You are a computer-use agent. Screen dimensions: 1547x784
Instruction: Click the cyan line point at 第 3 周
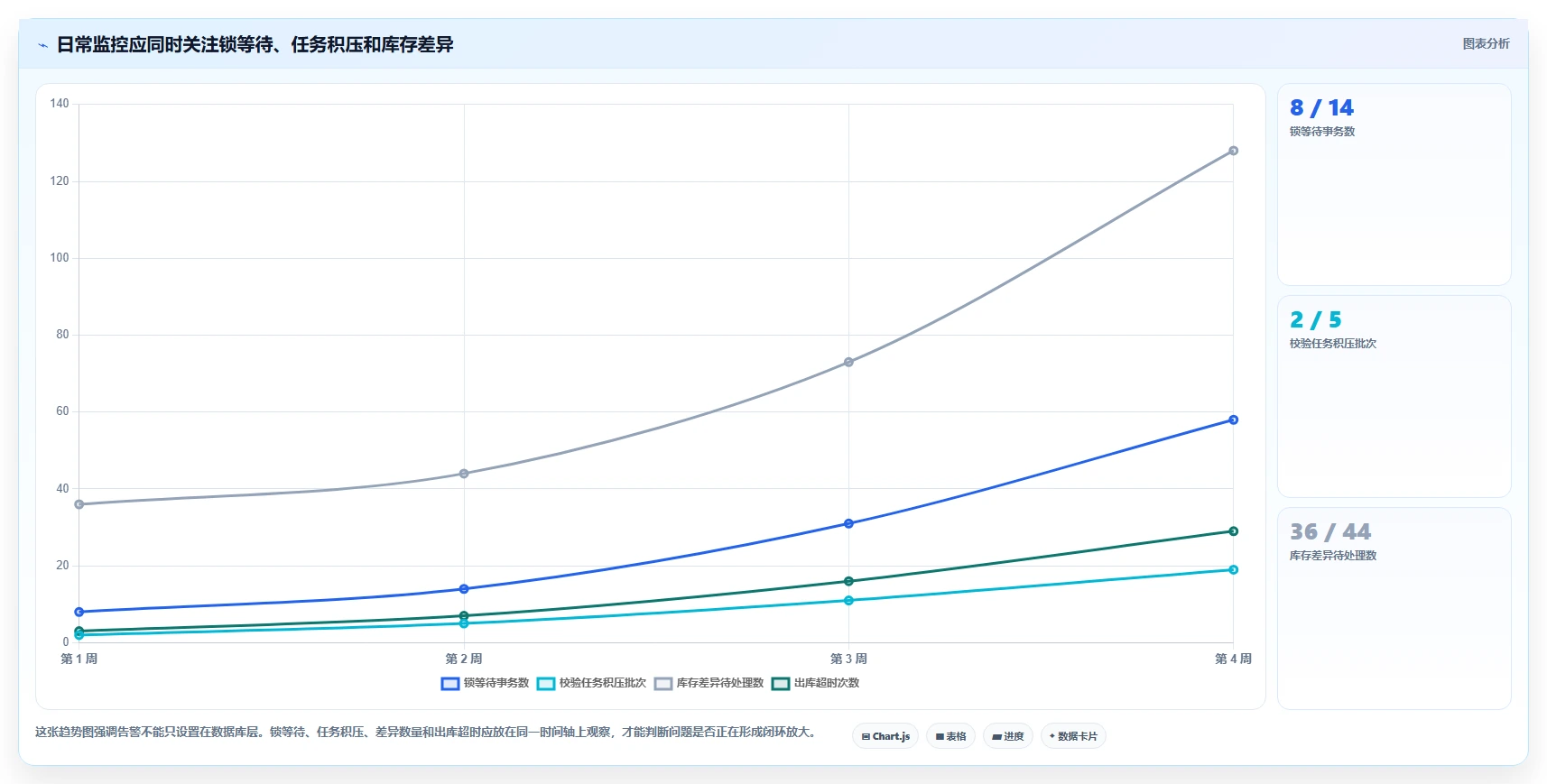[x=848, y=600]
